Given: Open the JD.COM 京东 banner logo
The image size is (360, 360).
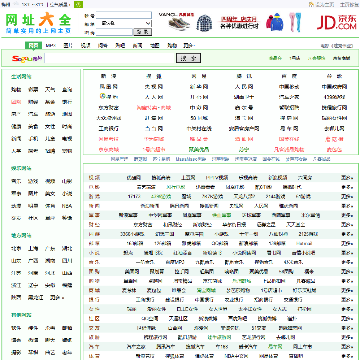Looking at the screenshot, I should pos(337,22).
